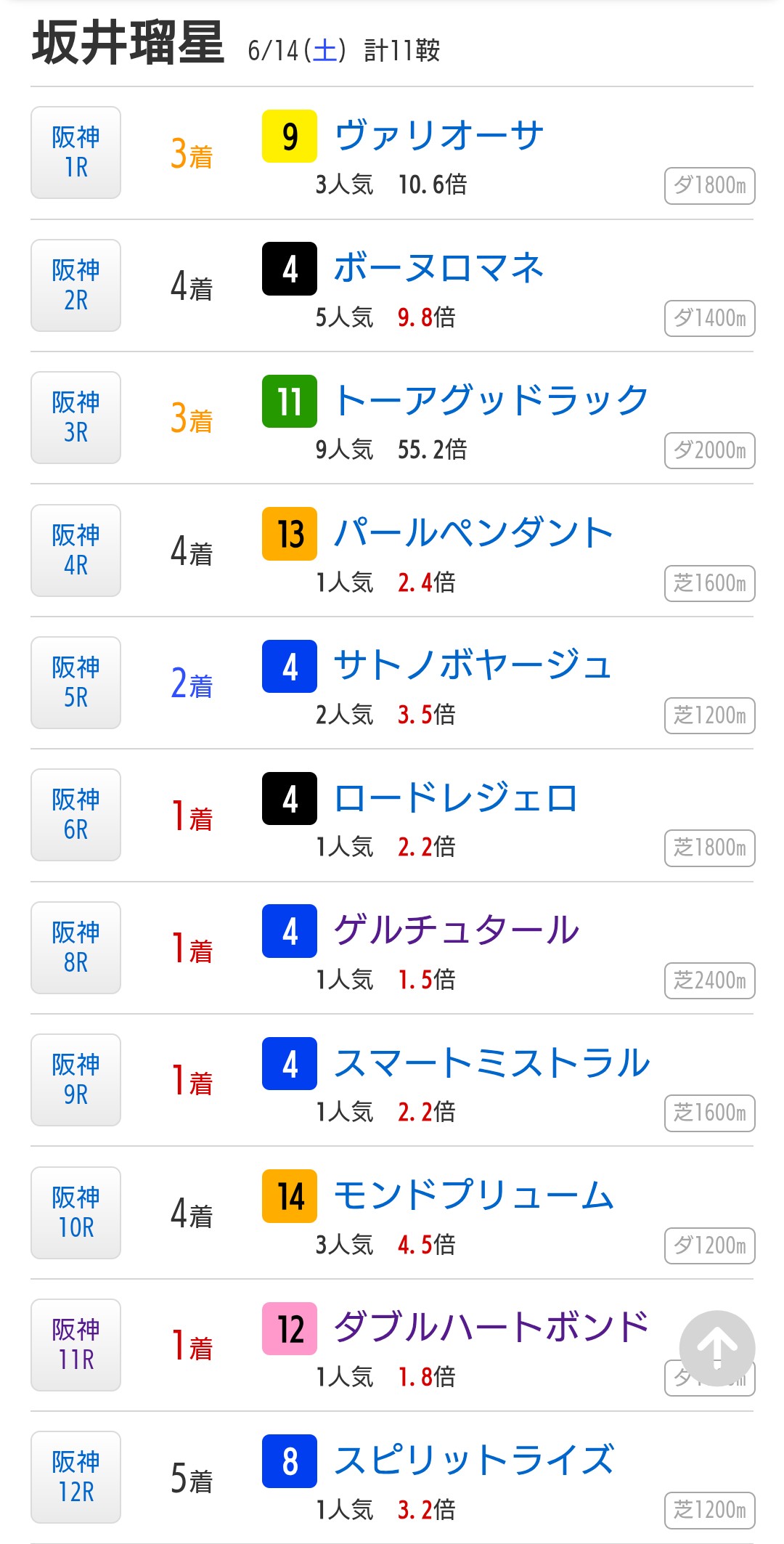Open the 阪神 11R race button
Image resolution: width=784 pixels, height=1544 pixels.
click(75, 1345)
